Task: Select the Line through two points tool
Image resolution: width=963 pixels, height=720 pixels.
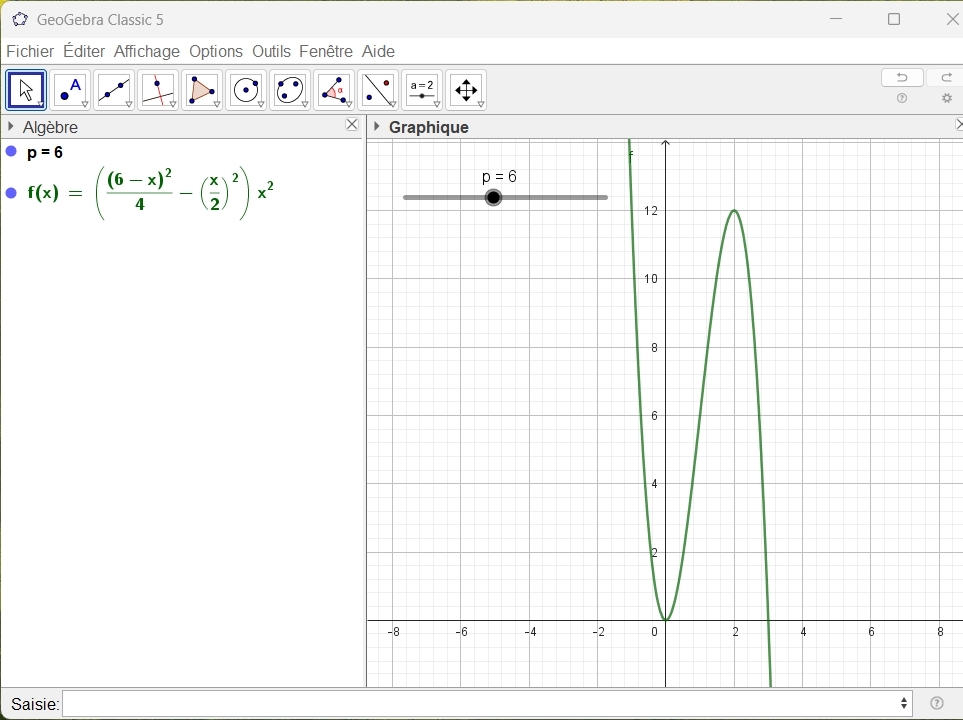Action: 114,90
